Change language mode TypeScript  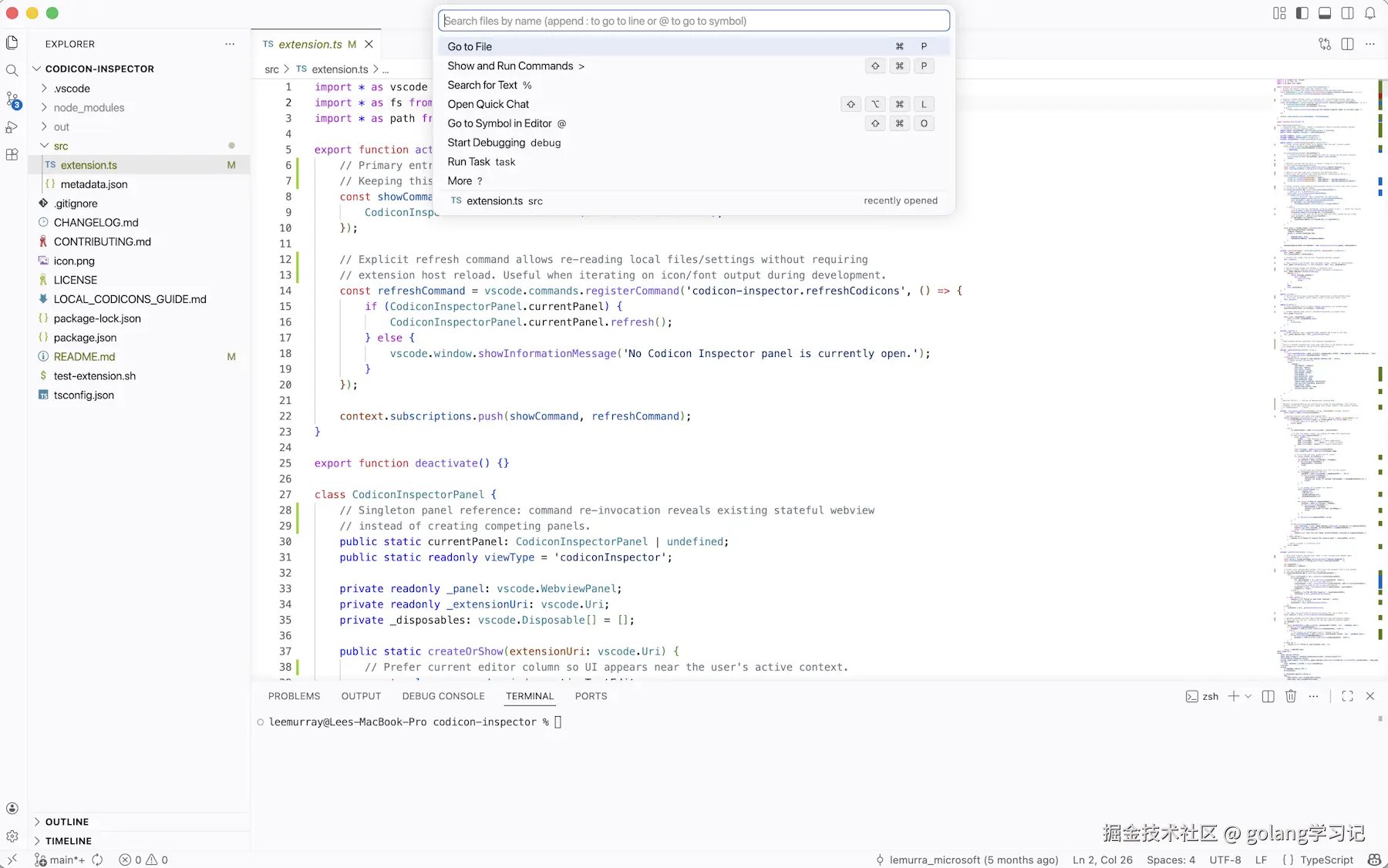click(x=1326, y=860)
